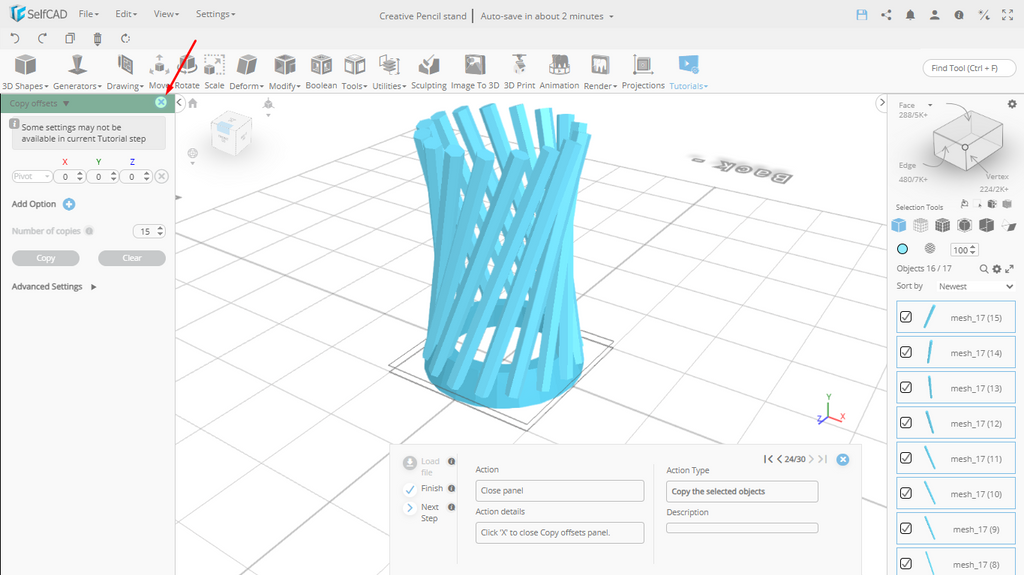Click the home view icon

(193, 103)
